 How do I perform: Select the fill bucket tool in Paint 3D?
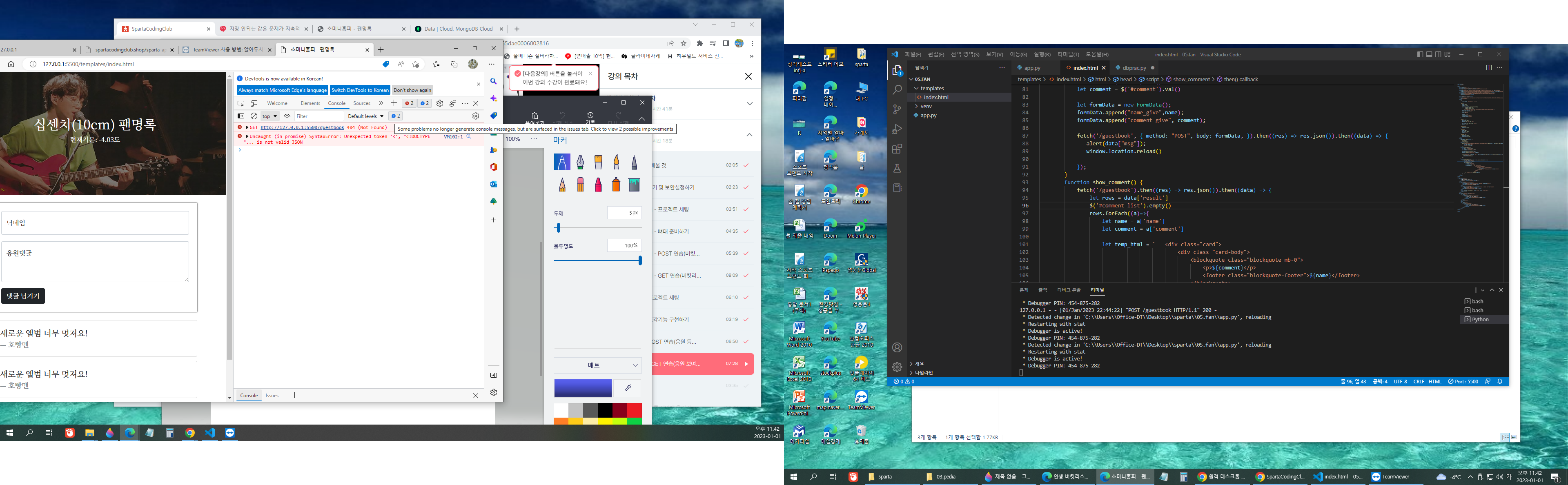(x=634, y=185)
